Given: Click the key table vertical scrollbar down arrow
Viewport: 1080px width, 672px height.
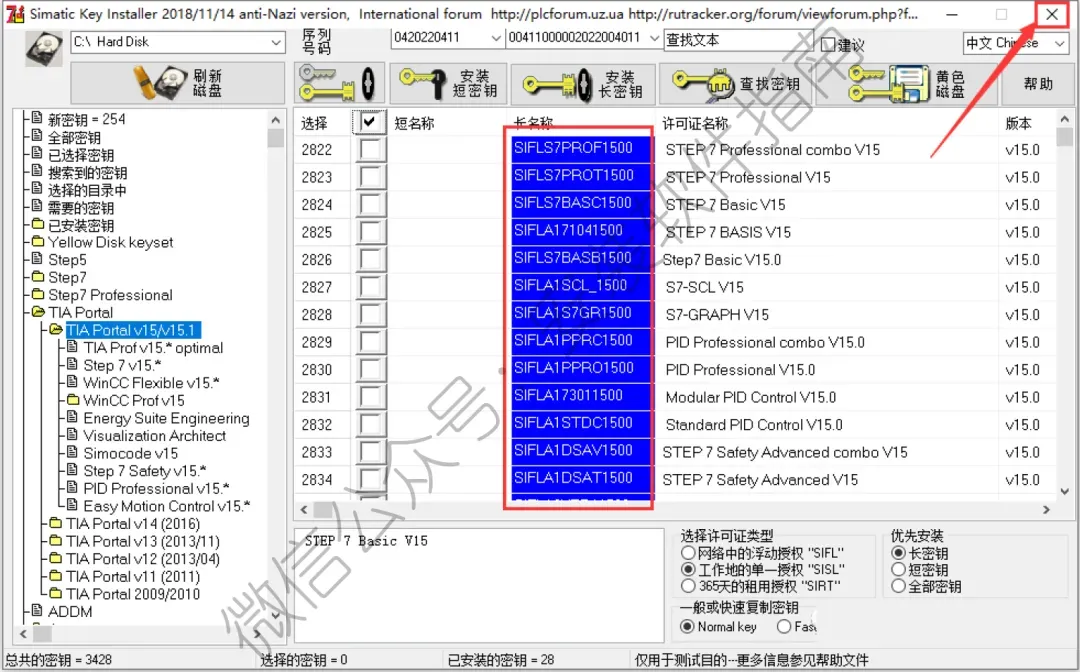Looking at the screenshot, I should click(x=1064, y=491).
